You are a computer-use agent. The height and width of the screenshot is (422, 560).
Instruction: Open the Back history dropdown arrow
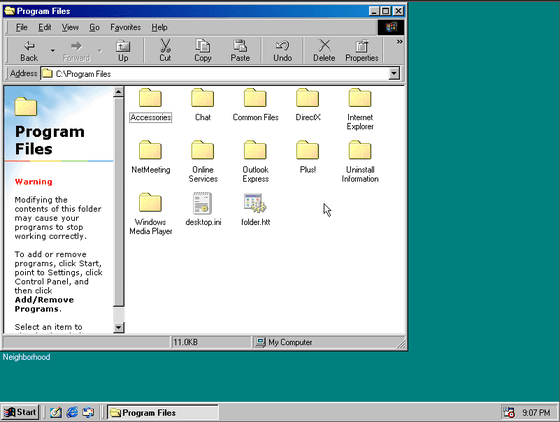click(x=52, y=51)
